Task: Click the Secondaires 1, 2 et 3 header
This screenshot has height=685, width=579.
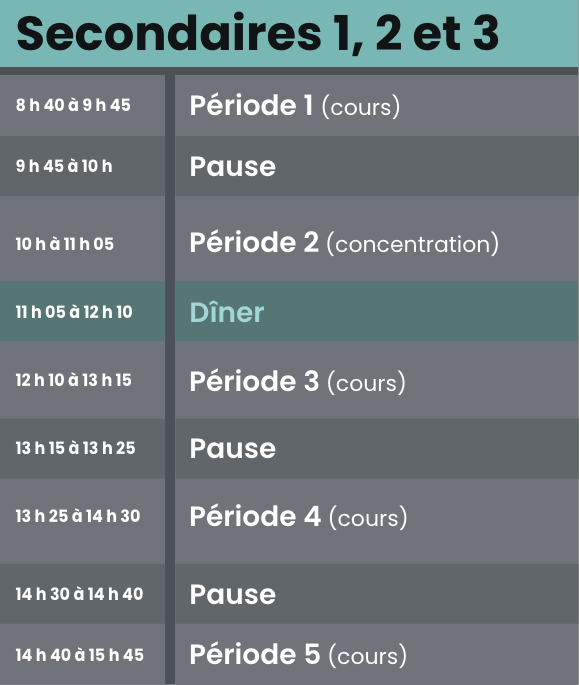Action: click(x=289, y=33)
